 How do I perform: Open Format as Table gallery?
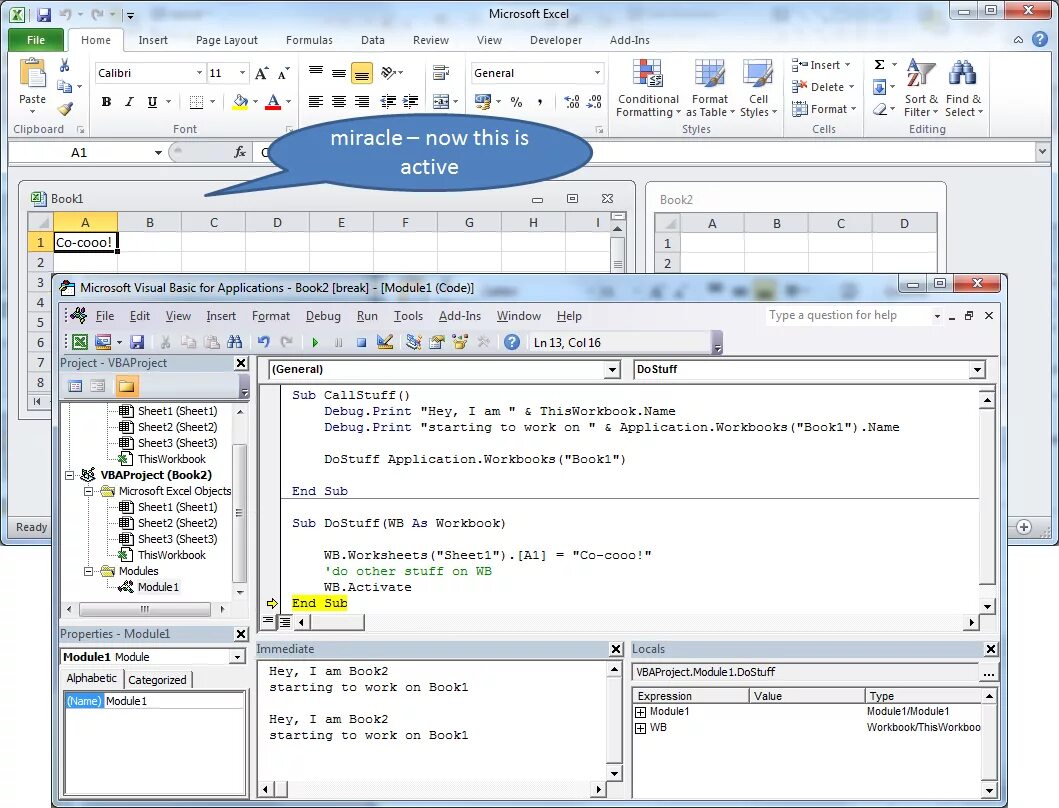[710, 89]
